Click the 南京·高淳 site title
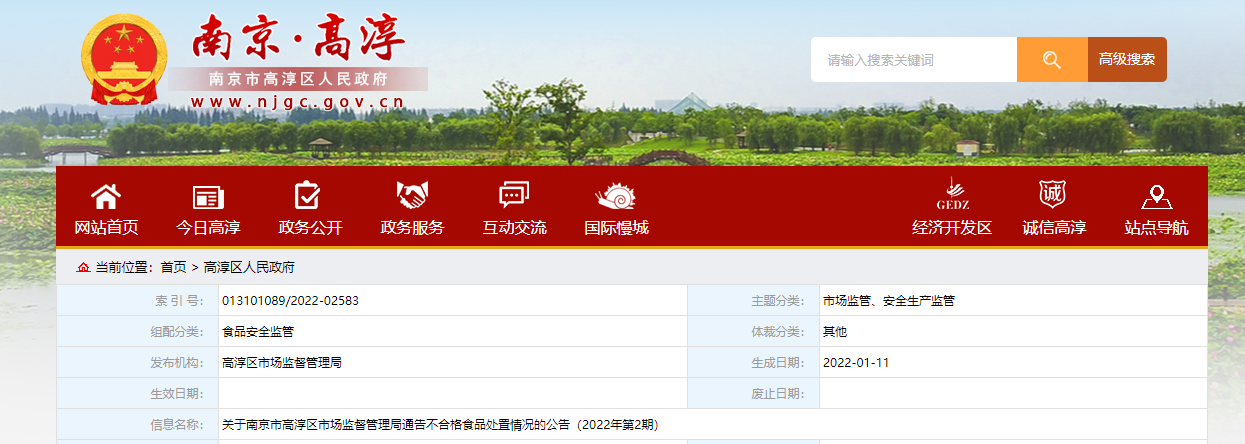The image size is (1245, 444). [x=298, y=38]
